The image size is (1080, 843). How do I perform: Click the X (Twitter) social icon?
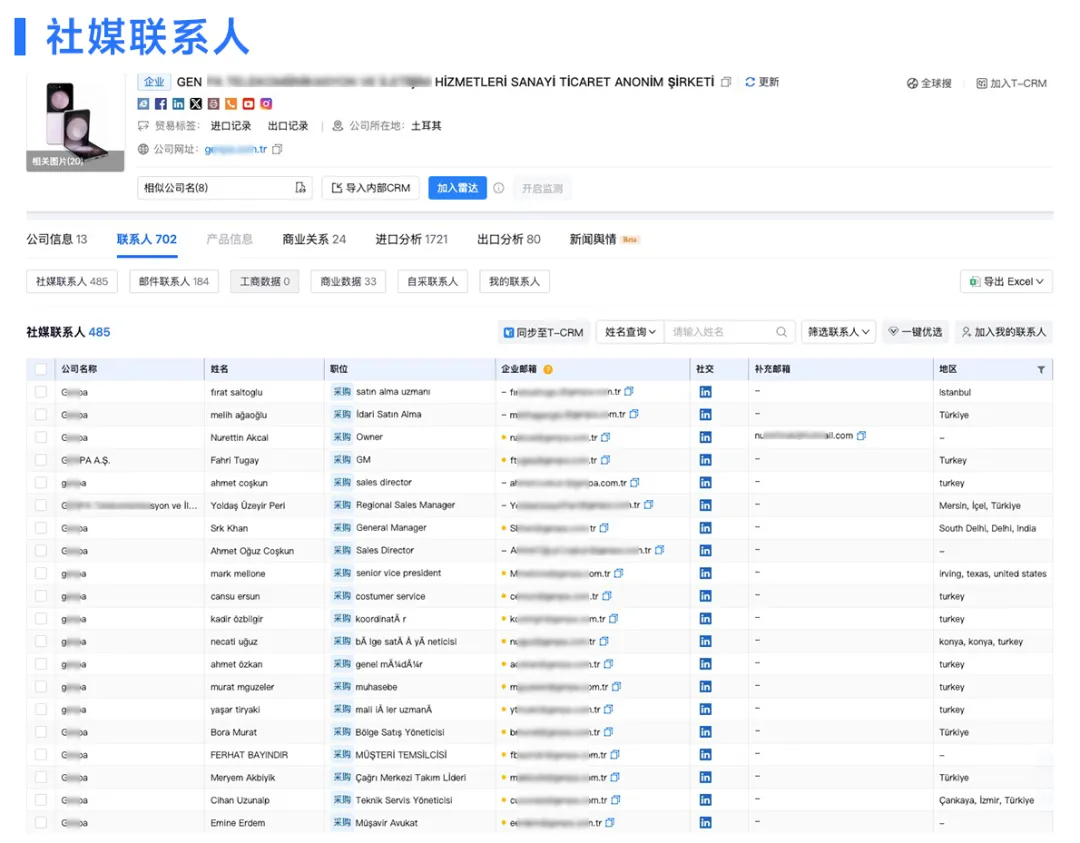tap(196, 104)
